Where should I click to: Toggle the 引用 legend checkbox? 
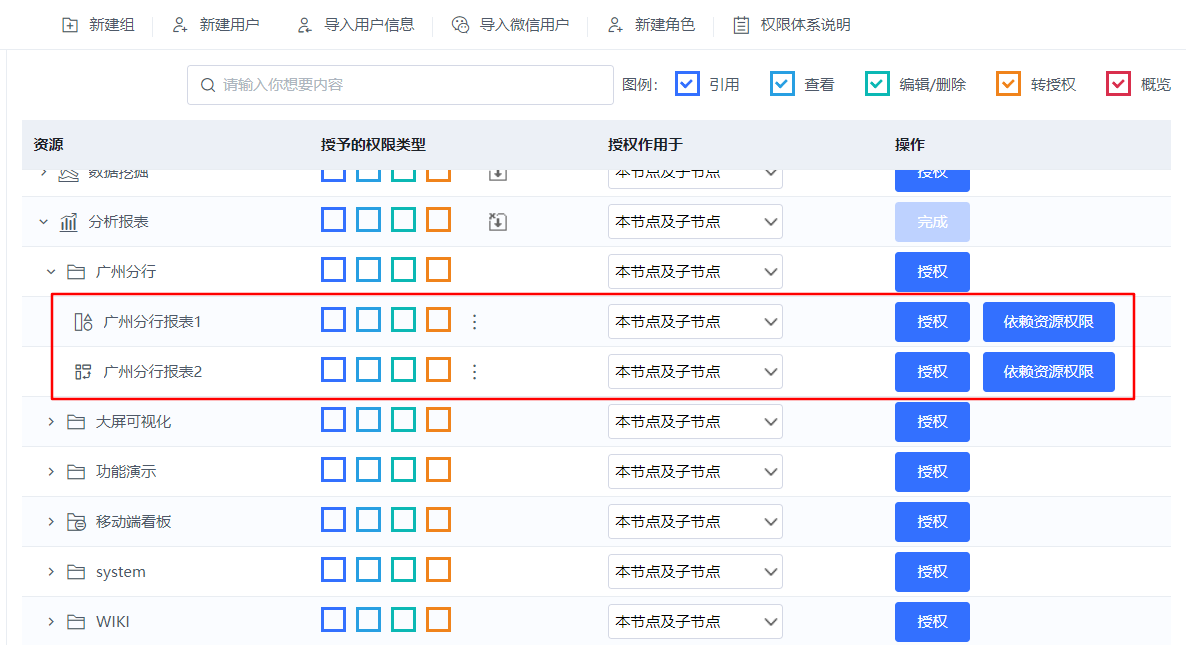point(687,84)
